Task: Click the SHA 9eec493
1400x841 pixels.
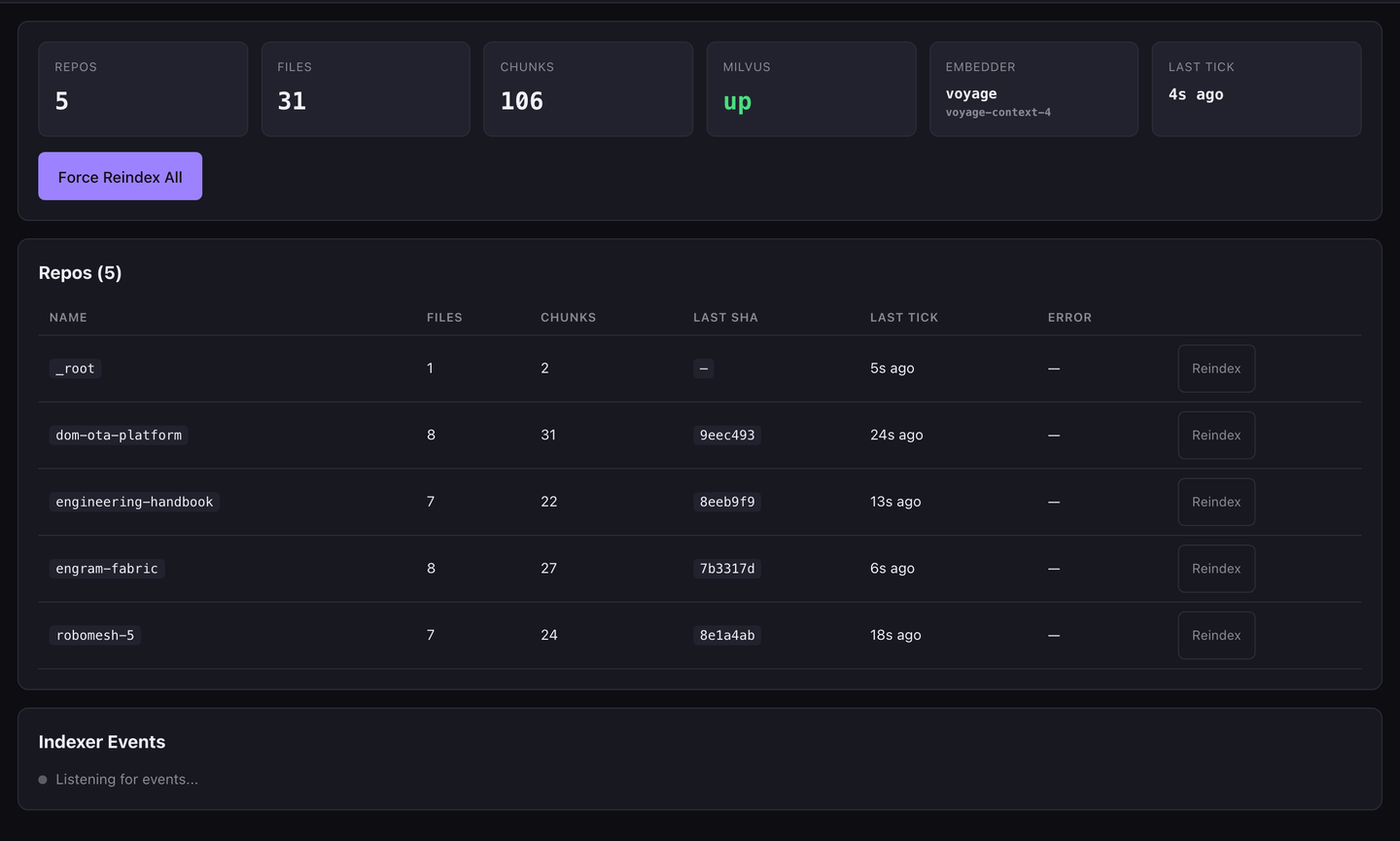Action: pyautogui.click(x=727, y=436)
